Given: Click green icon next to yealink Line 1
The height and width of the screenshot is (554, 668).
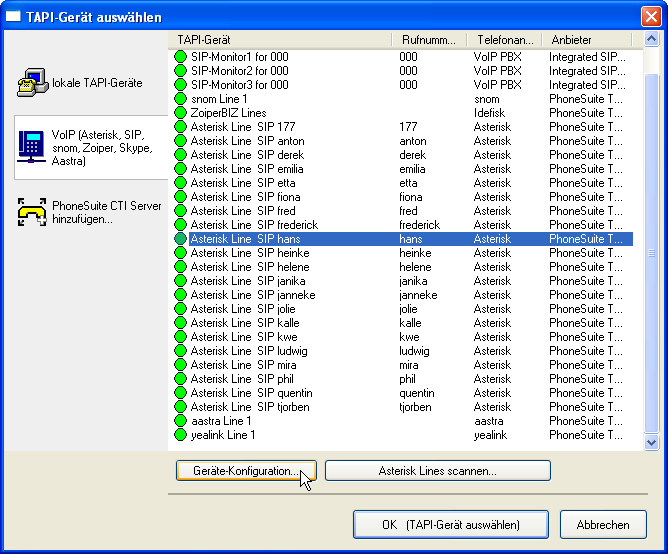Looking at the screenshot, I should [181, 435].
